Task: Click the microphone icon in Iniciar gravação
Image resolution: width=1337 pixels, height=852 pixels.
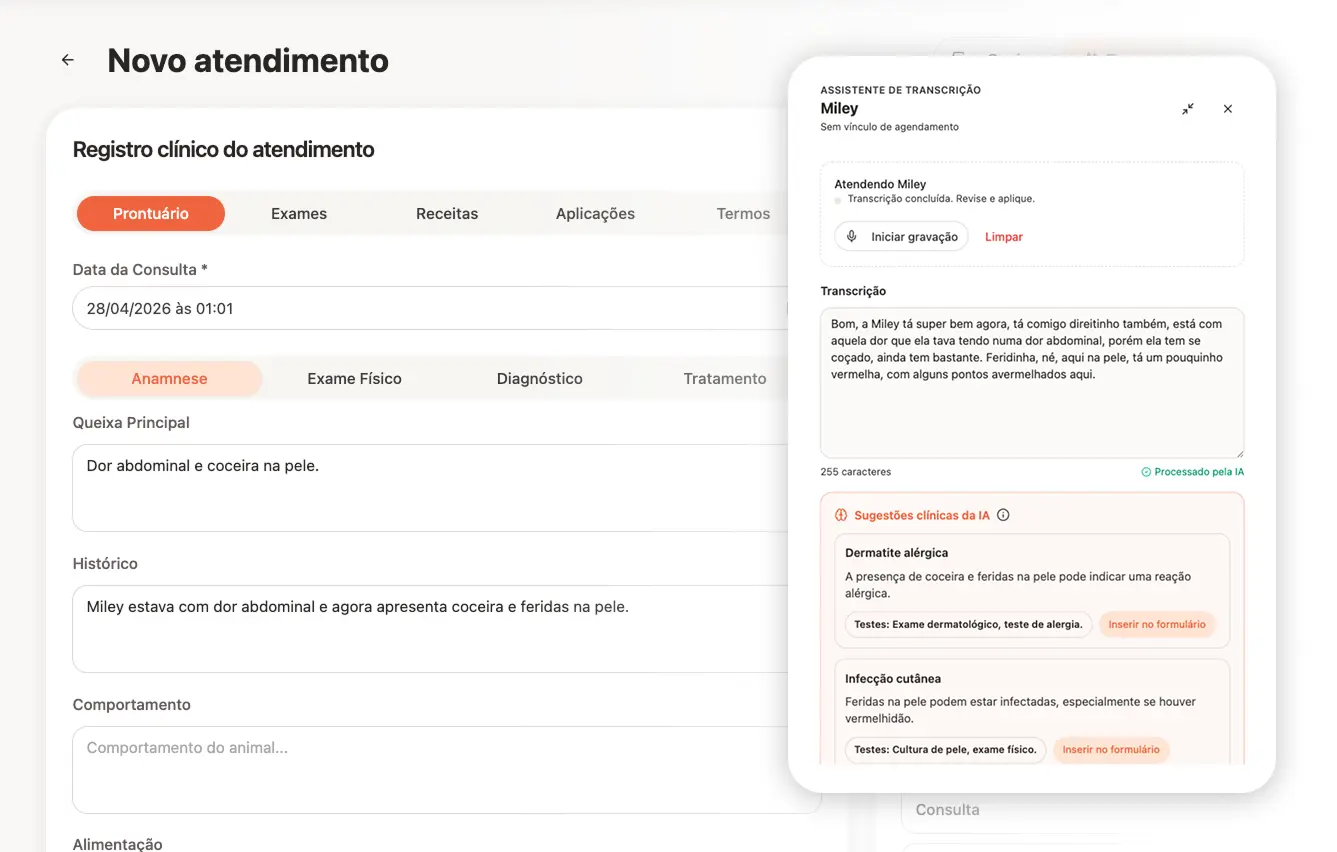Action: [x=852, y=237]
